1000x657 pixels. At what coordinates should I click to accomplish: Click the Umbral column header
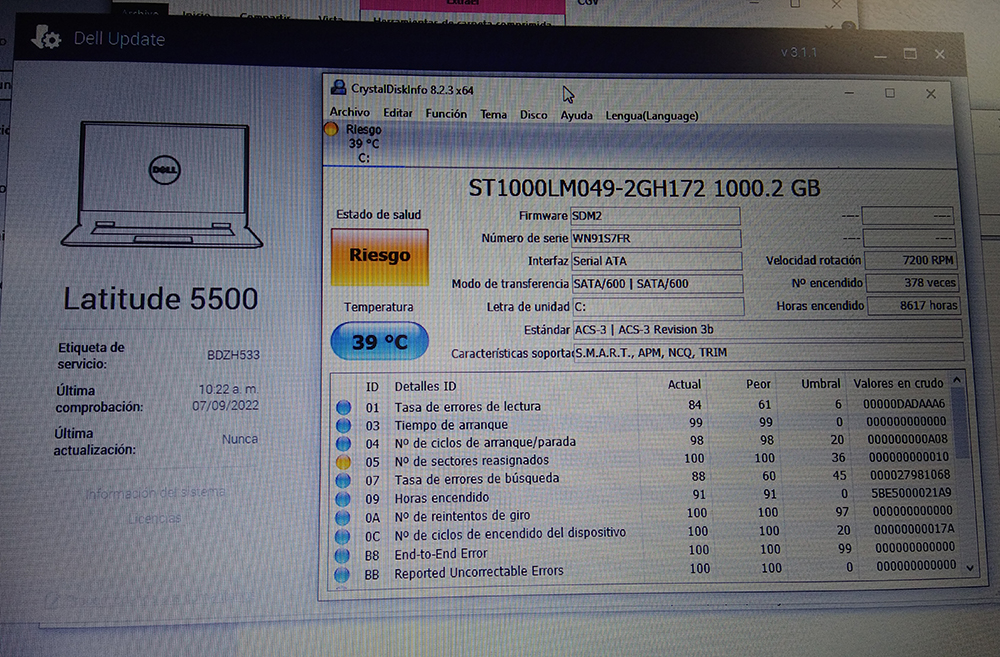[x=821, y=384]
